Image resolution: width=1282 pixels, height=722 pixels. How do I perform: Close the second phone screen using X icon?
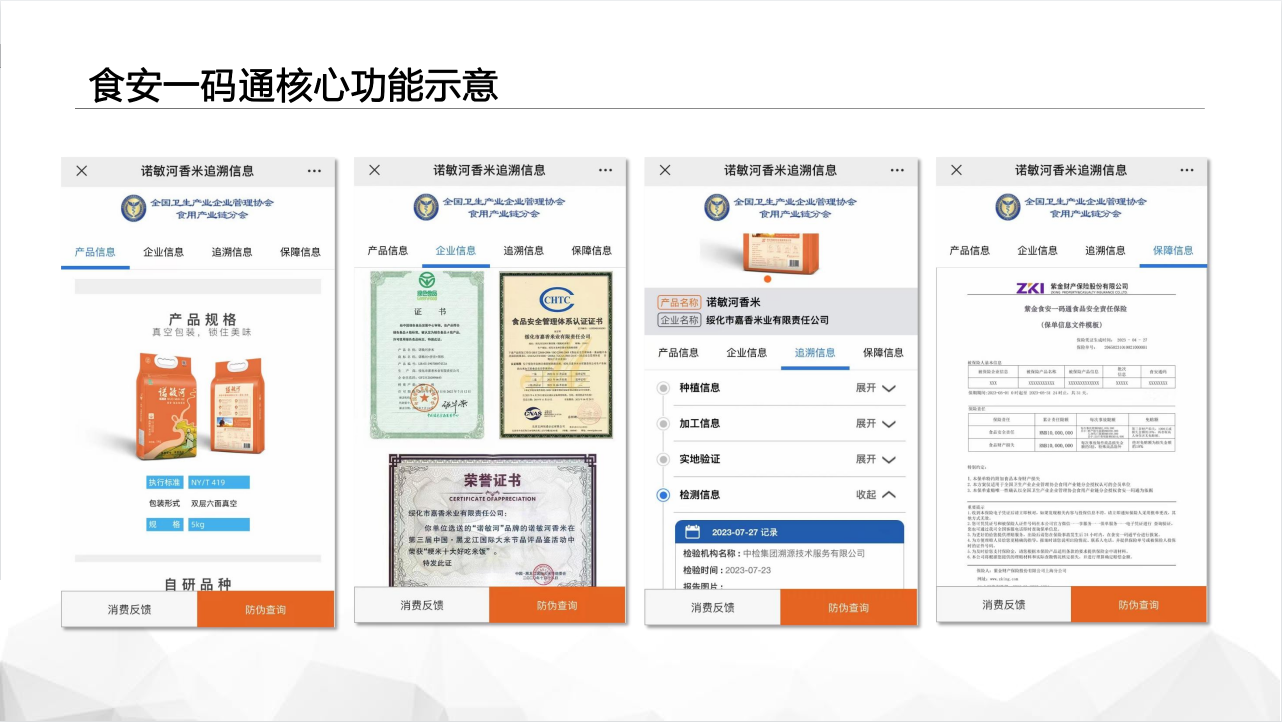374,170
